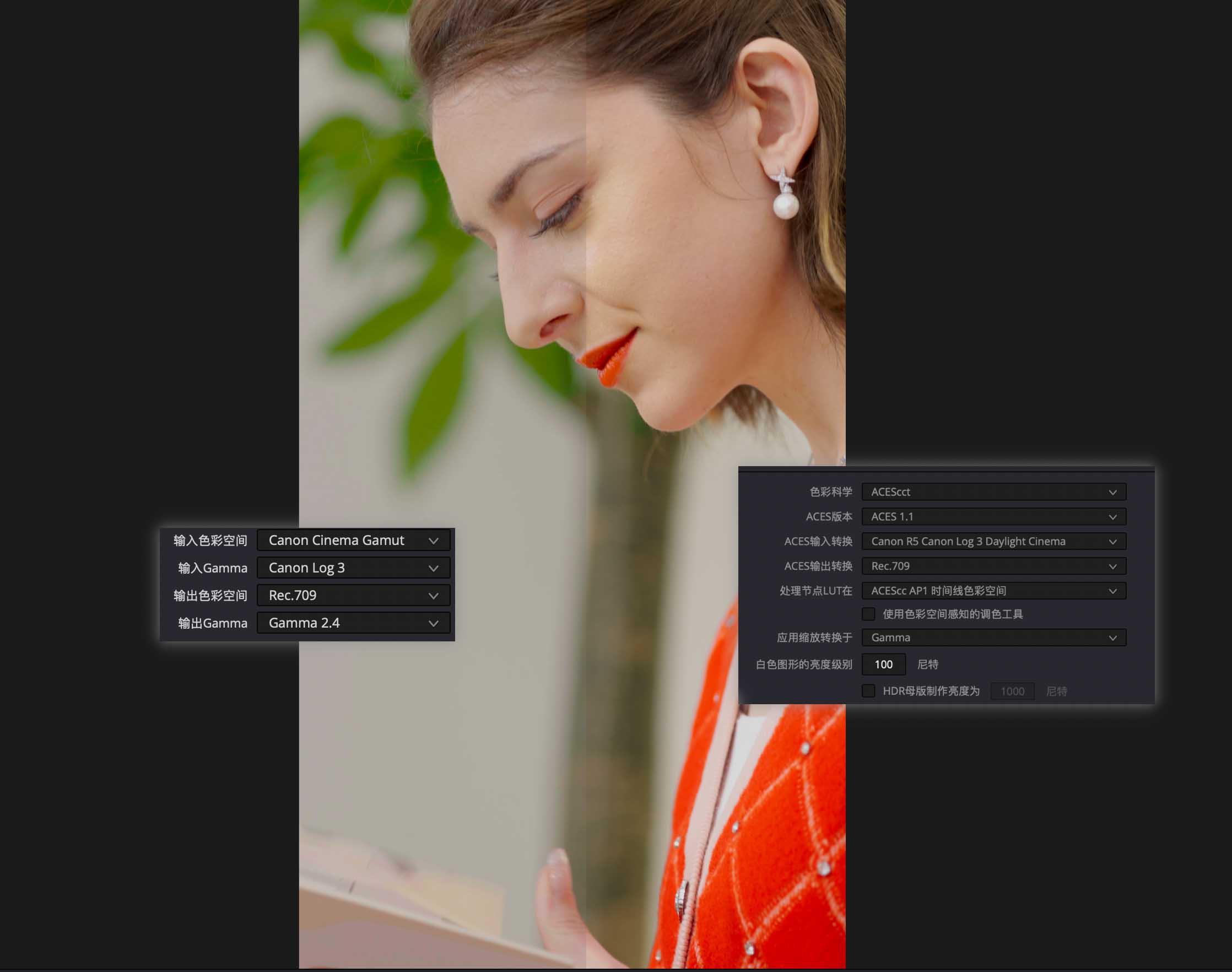Screen dimensions: 1232x972
Task: Click the woman's pearl earring in the preview
Action: coord(786,205)
